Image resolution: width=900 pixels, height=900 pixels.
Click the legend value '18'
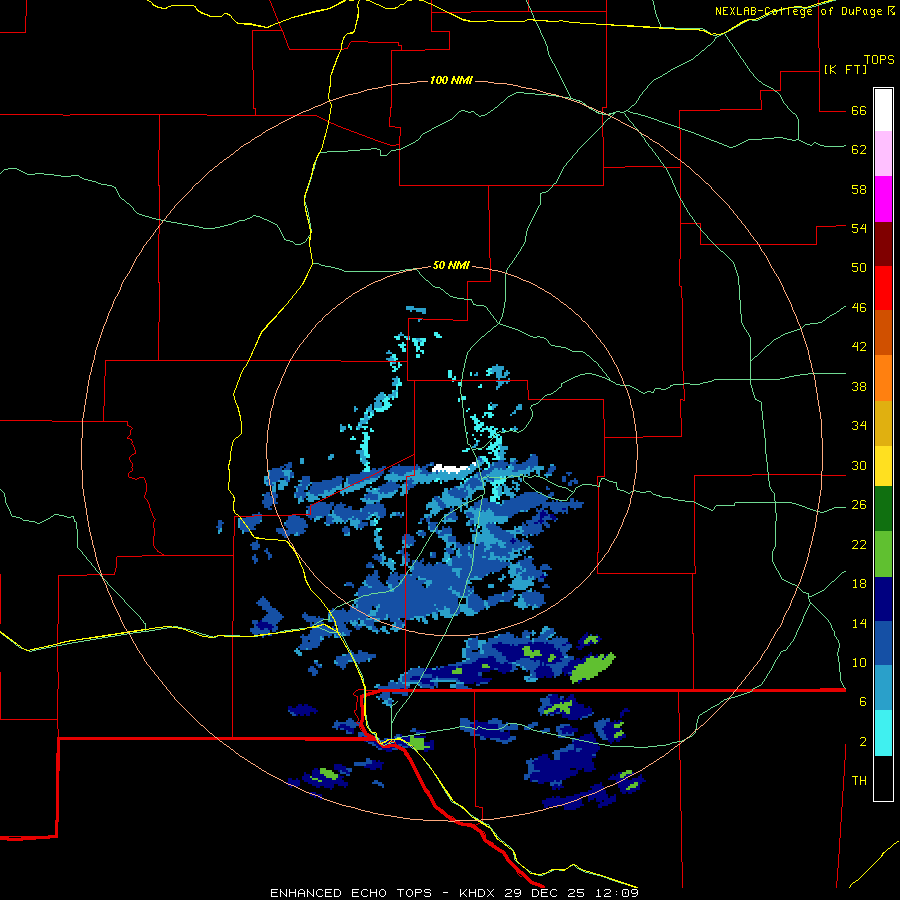click(x=859, y=584)
